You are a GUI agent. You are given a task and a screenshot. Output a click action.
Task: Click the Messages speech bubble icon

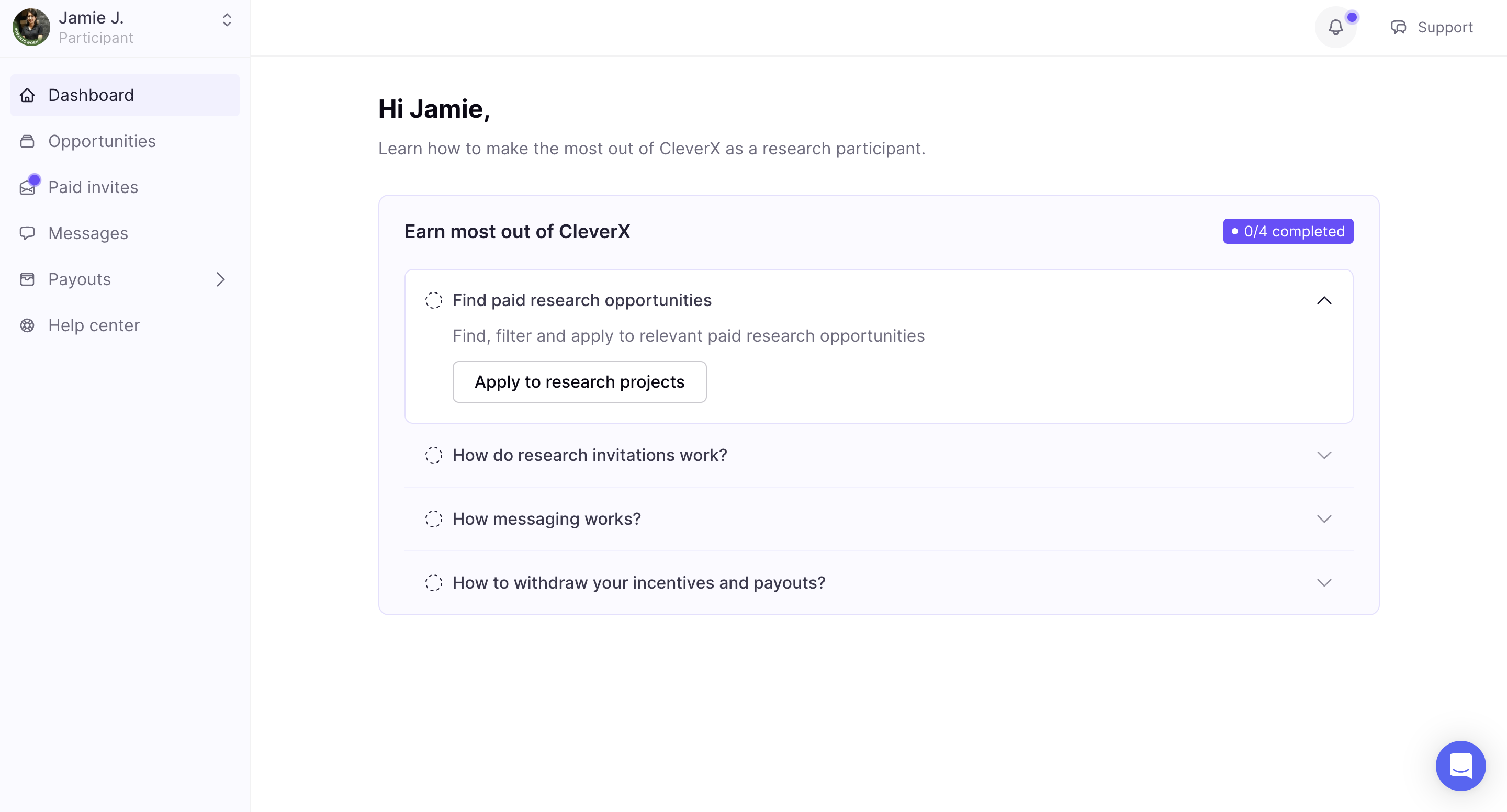(28, 233)
